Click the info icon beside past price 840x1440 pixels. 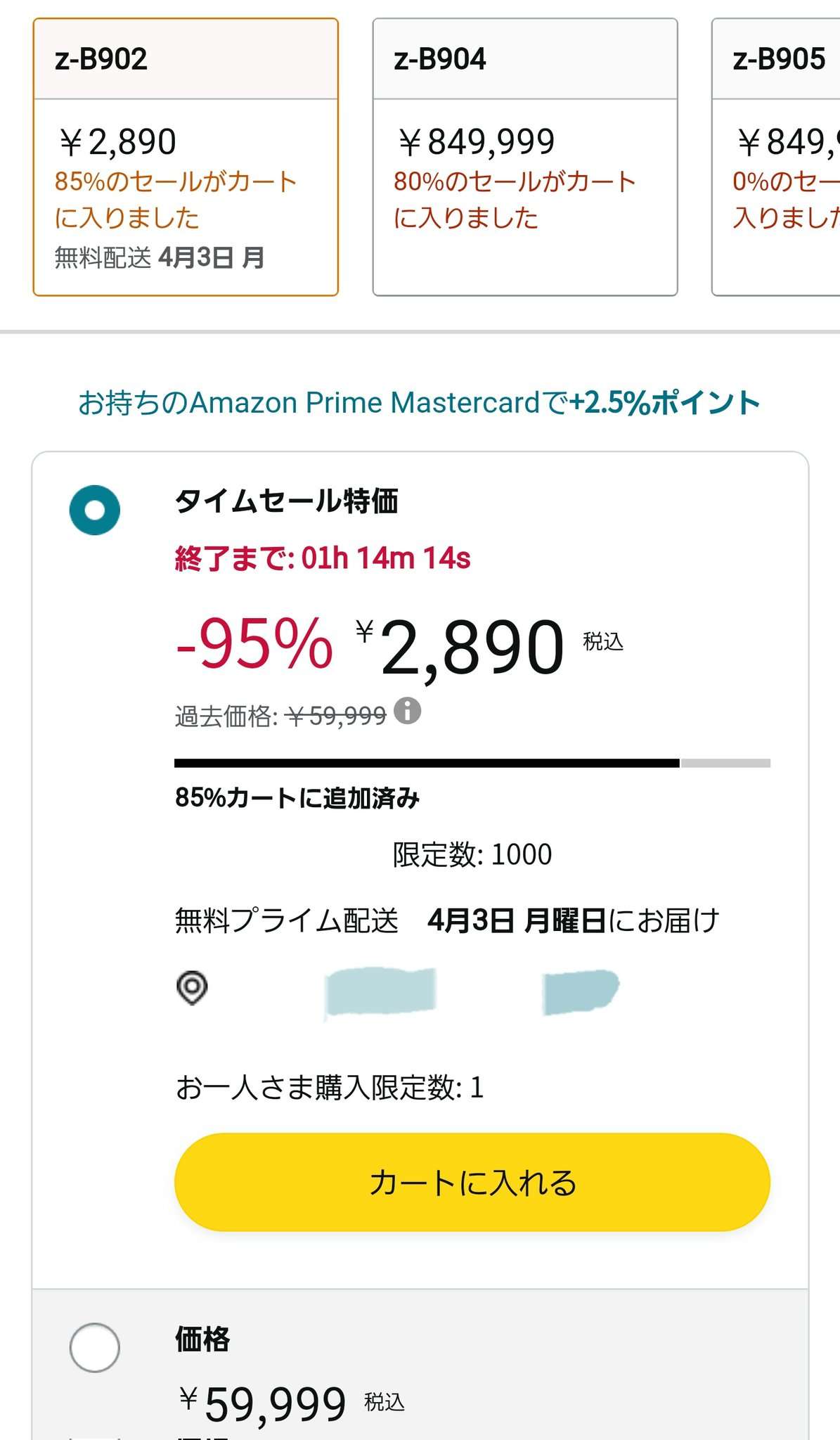click(408, 711)
